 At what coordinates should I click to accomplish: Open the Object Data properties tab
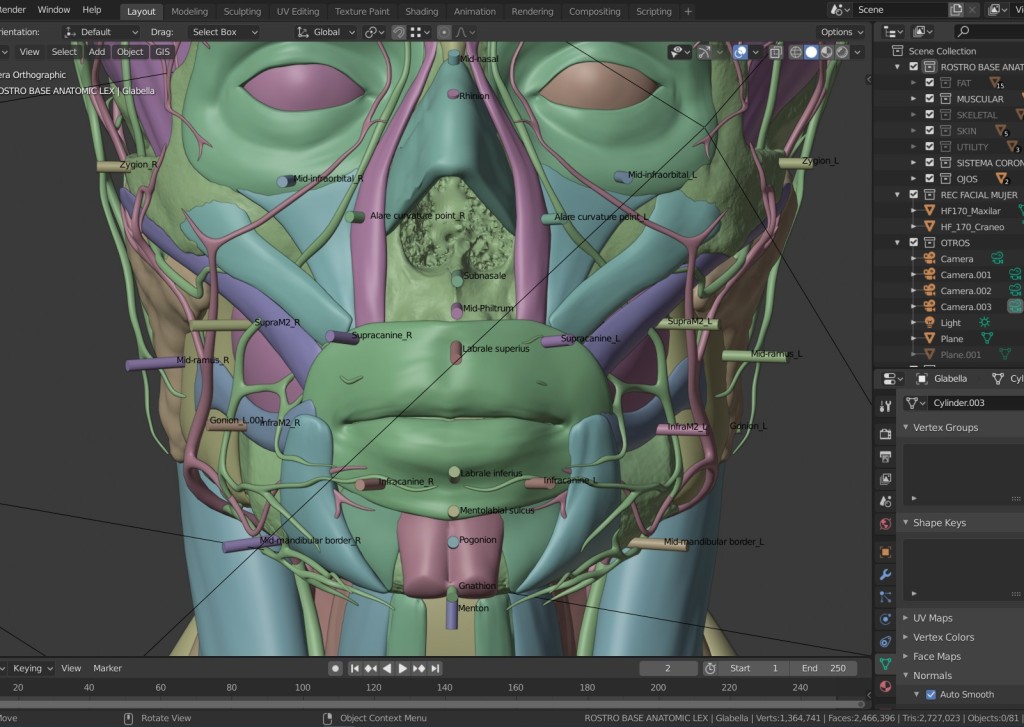click(x=885, y=663)
